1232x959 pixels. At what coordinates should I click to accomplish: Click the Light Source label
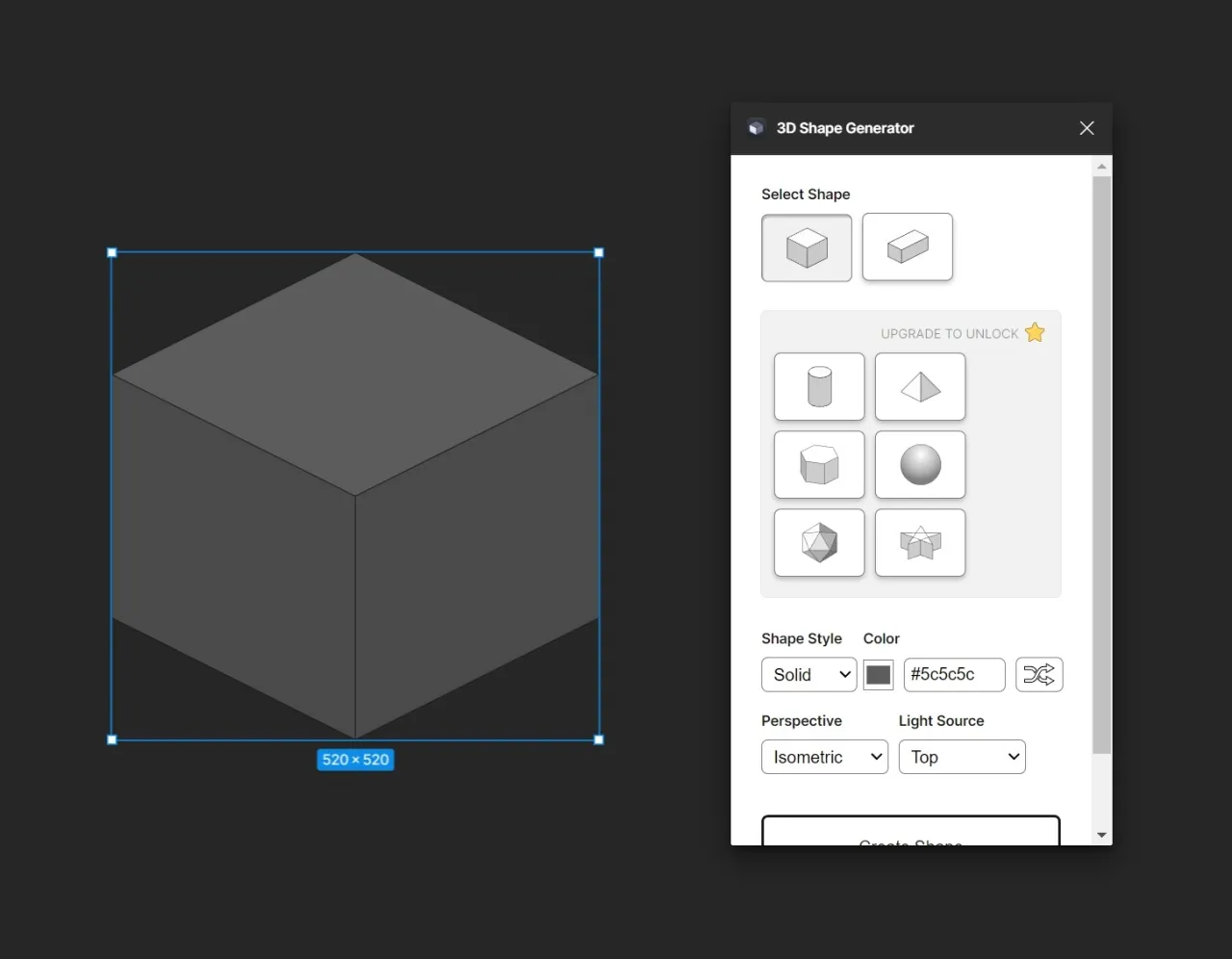[941, 721]
